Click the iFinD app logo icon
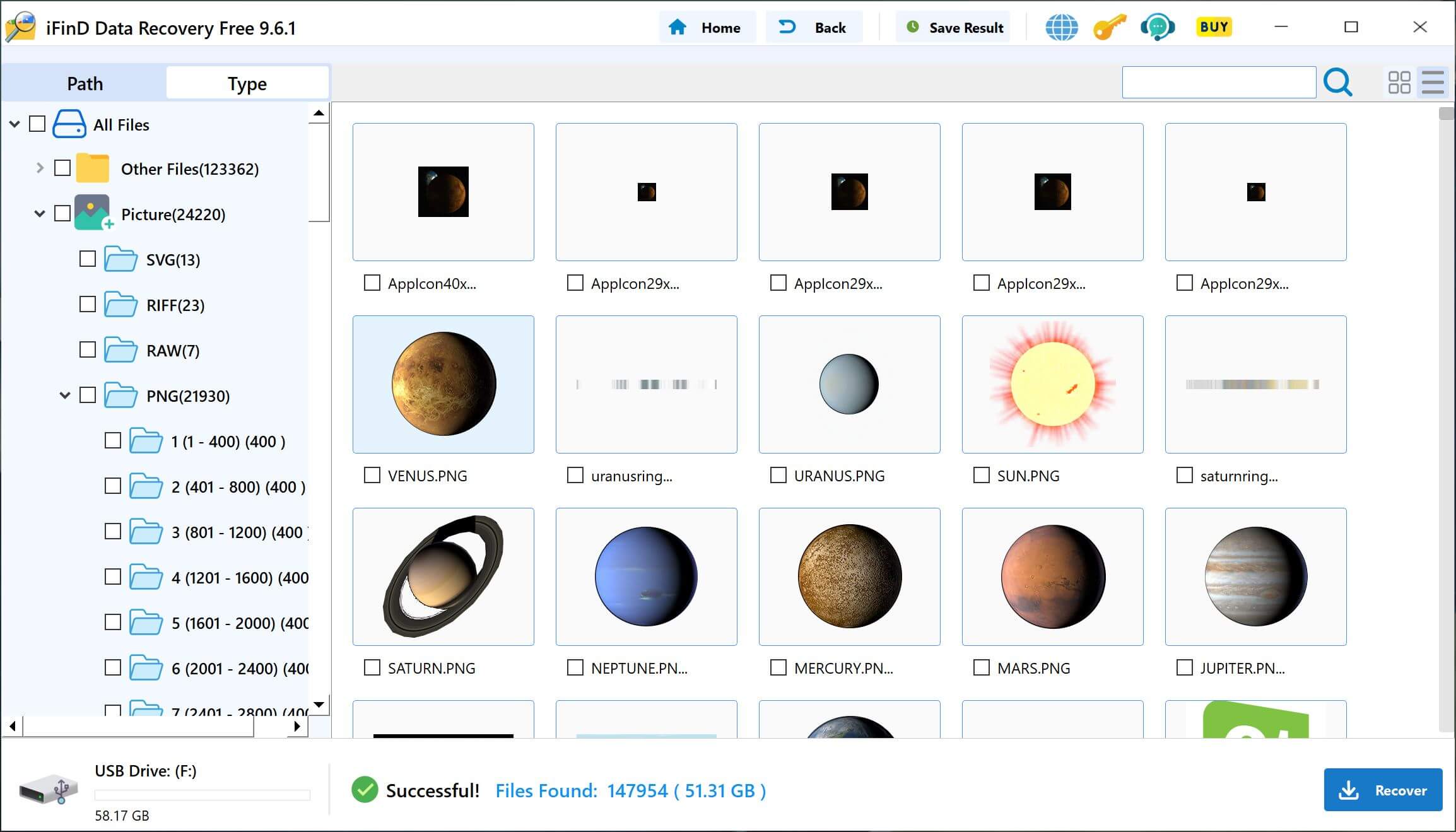Image resolution: width=1456 pixels, height=832 pixels. click(x=21, y=28)
